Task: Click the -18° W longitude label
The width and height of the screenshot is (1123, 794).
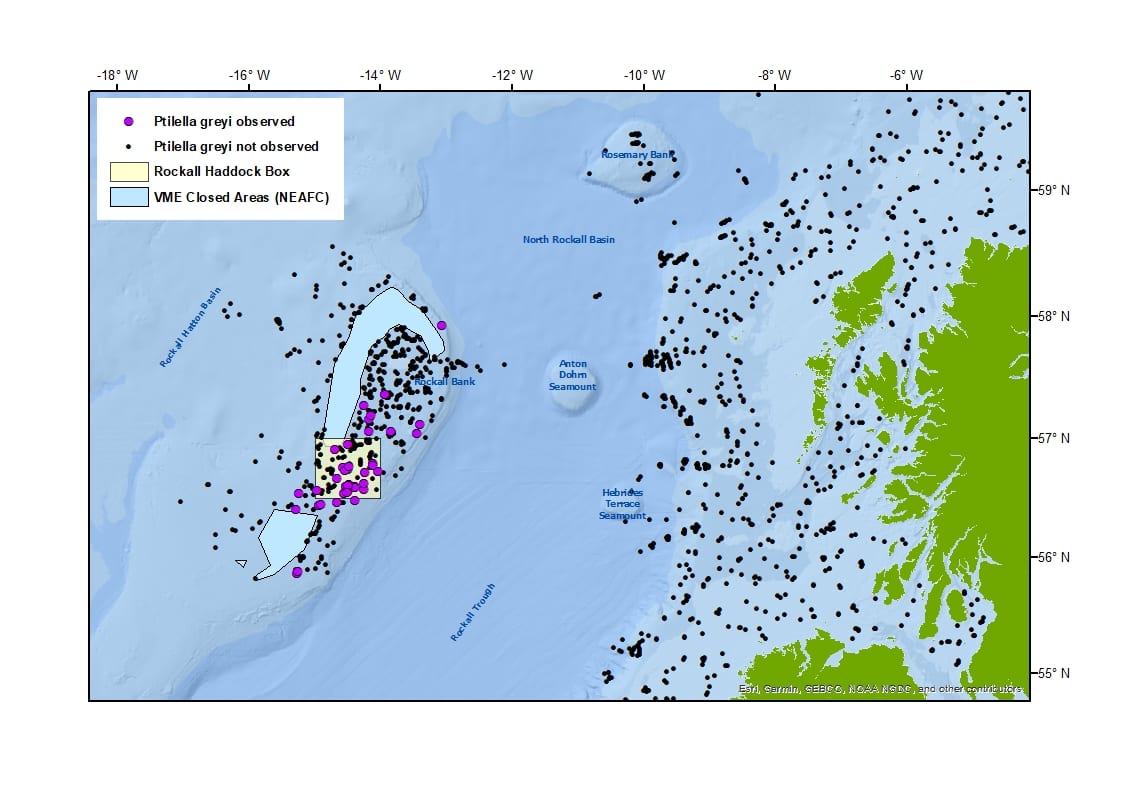Action: 117,75
